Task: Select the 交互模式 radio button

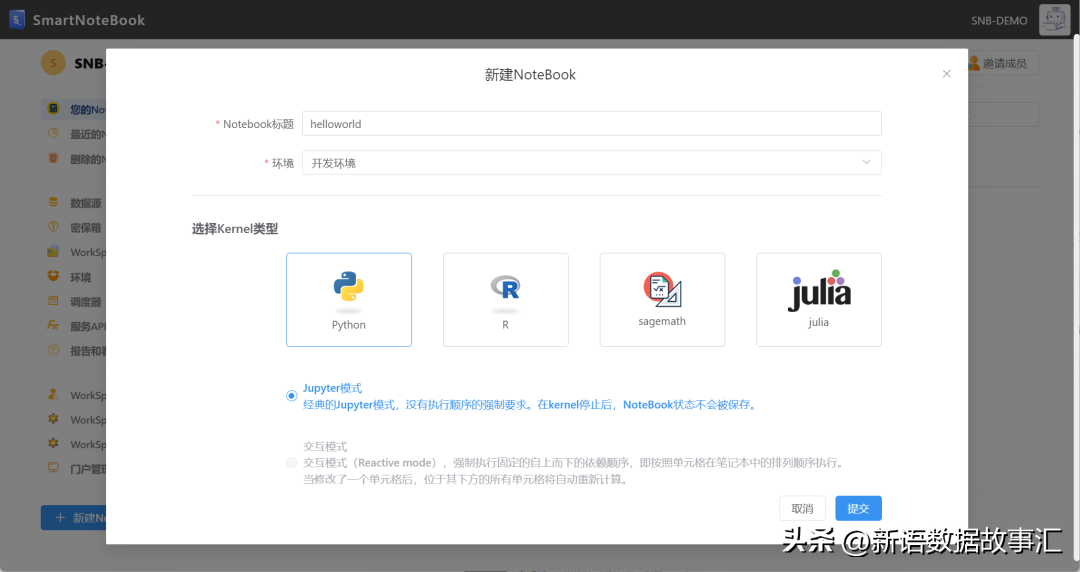Action: tap(292, 463)
